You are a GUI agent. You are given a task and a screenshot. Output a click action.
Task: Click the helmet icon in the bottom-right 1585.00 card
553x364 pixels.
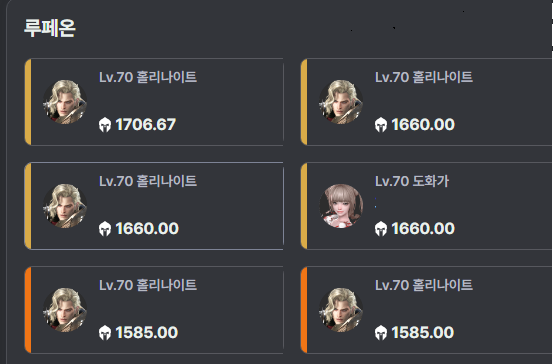click(381, 333)
